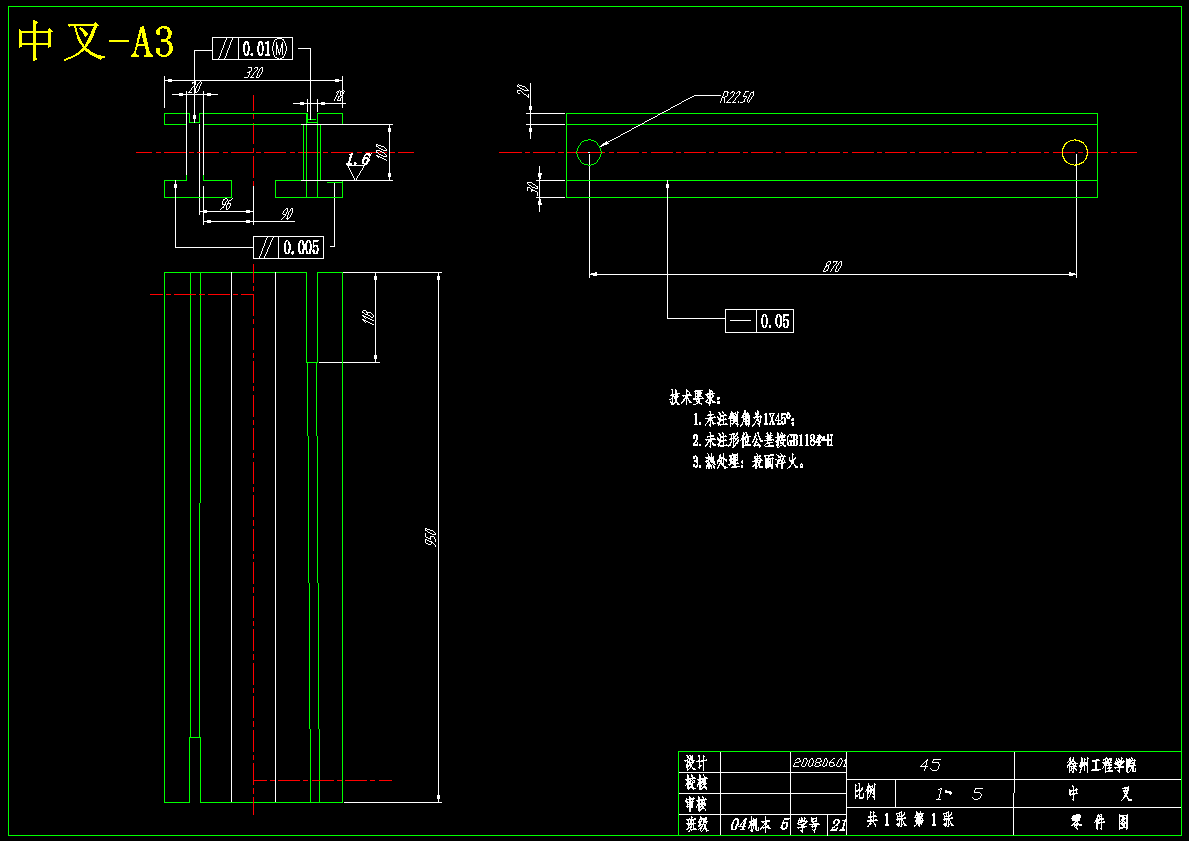Click the scale value beside "比例"

[960, 794]
